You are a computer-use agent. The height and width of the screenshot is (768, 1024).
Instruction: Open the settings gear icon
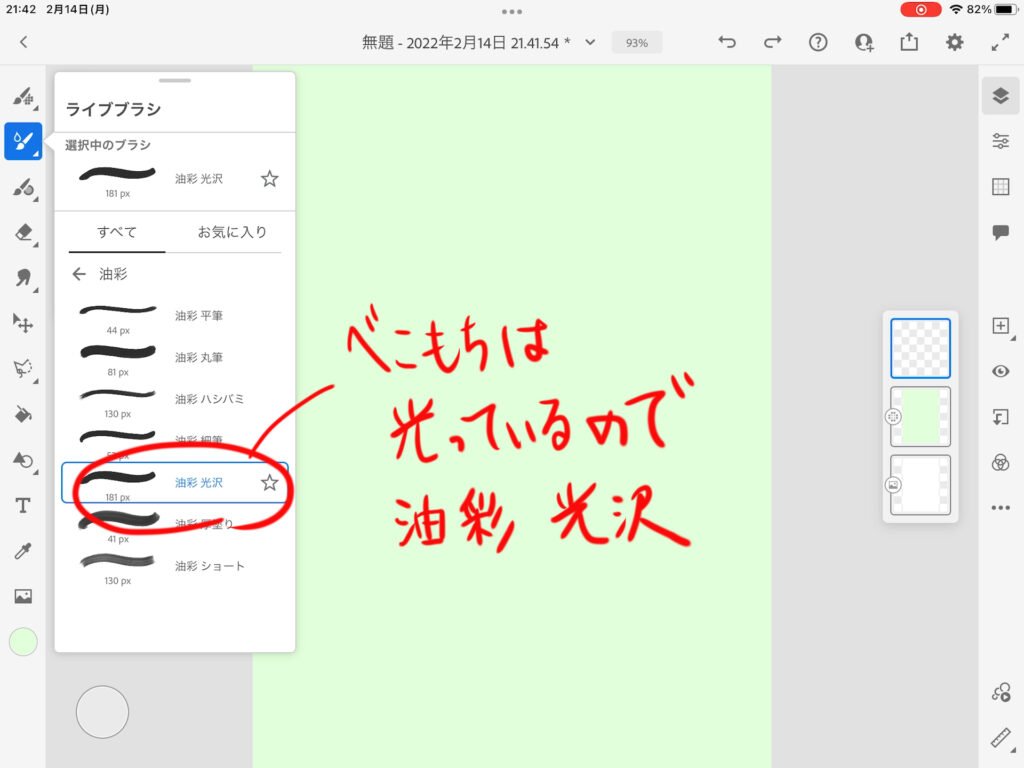click(x=955, y=42)
